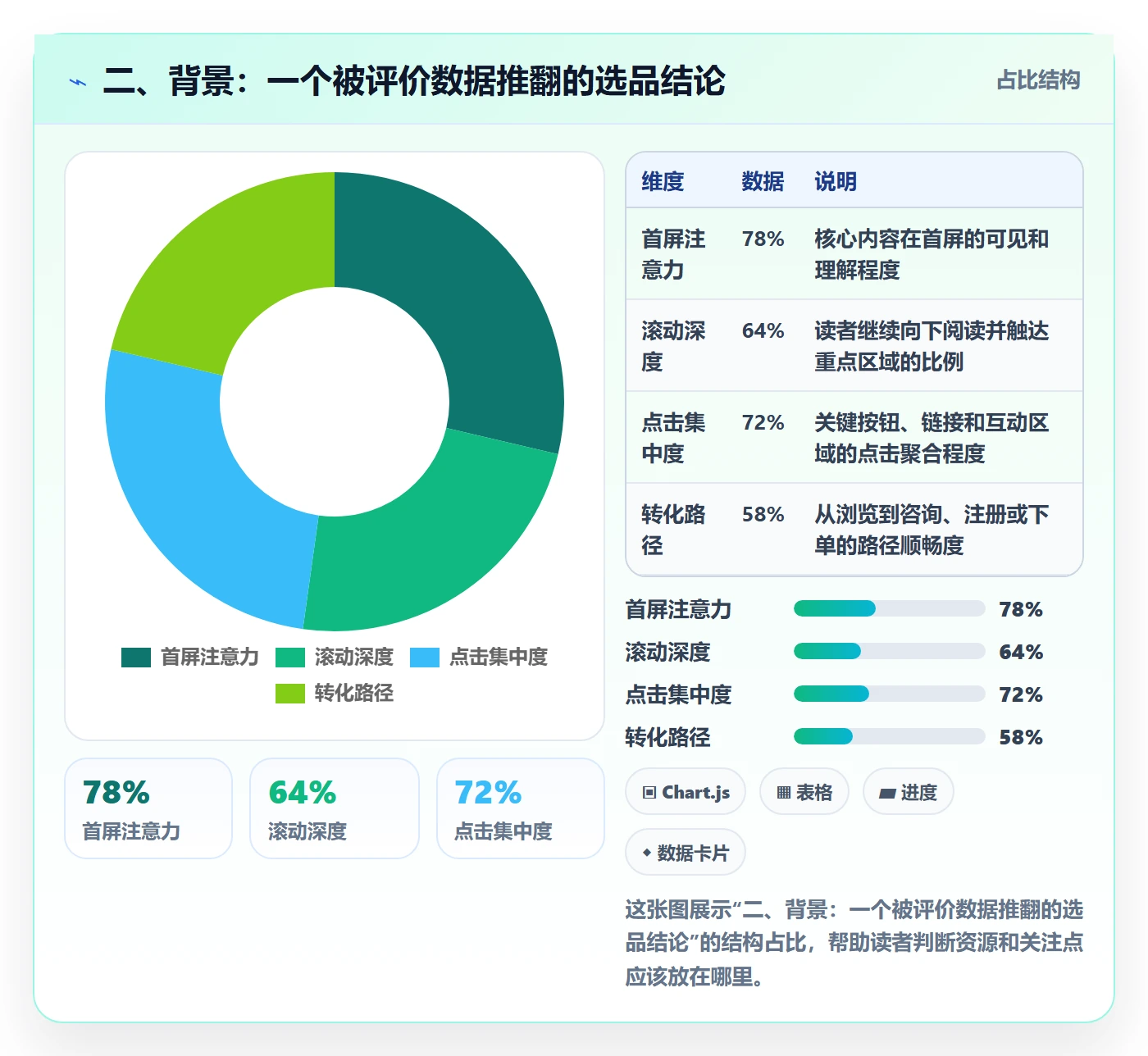Click the slide title 二、背景
This screenshot has height=1056, width=1148.
tap(414, 81)
